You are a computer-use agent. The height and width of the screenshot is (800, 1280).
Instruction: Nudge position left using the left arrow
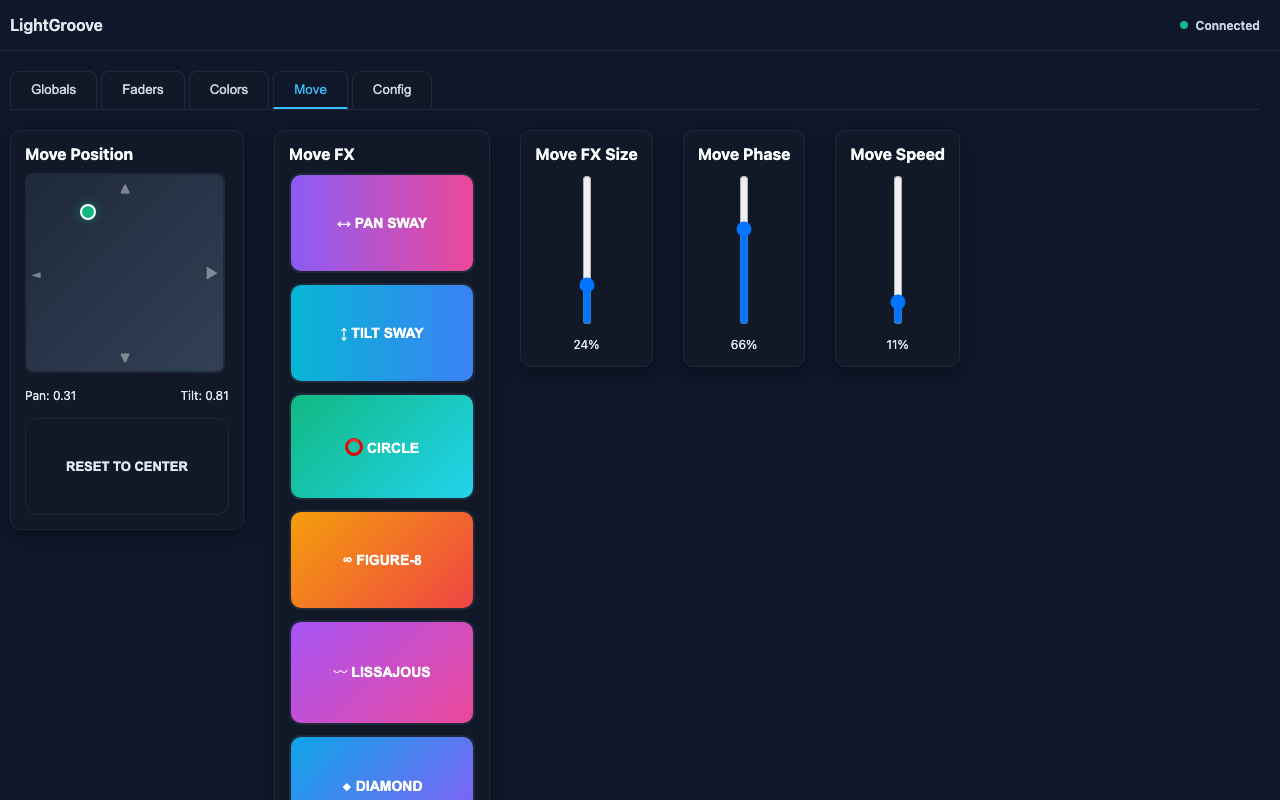click(36, 272)
